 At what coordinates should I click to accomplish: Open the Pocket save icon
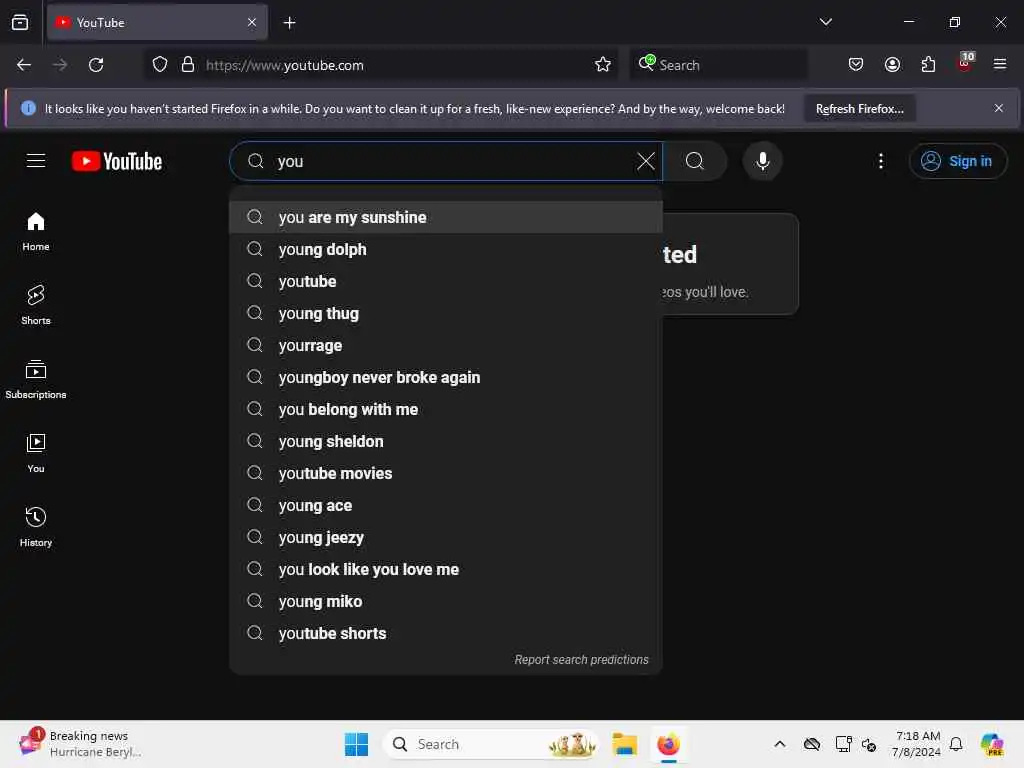pos(856,65)
